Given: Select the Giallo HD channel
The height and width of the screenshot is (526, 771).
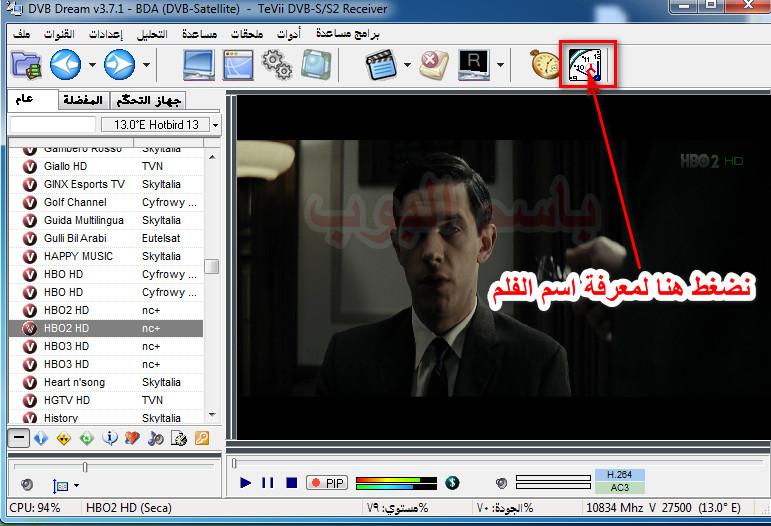Looking at the screenshot, I should (106, 166).
